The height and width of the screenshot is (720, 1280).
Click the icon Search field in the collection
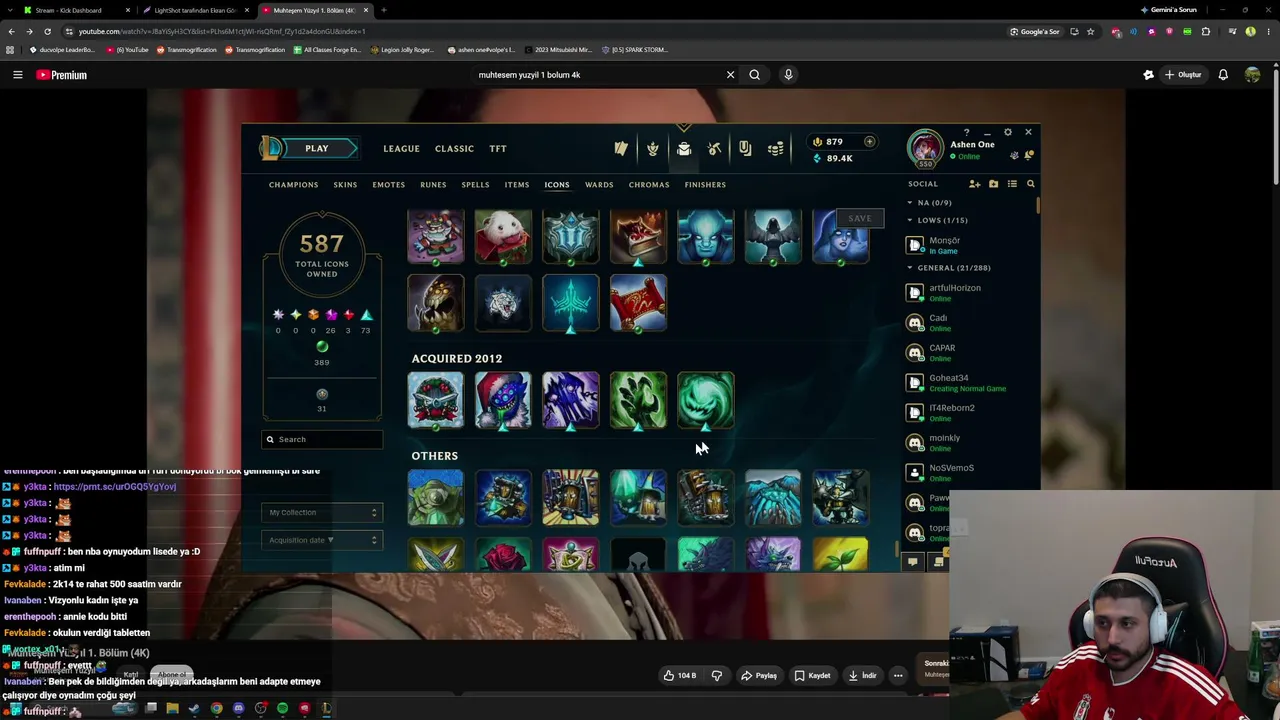[322, 439]
